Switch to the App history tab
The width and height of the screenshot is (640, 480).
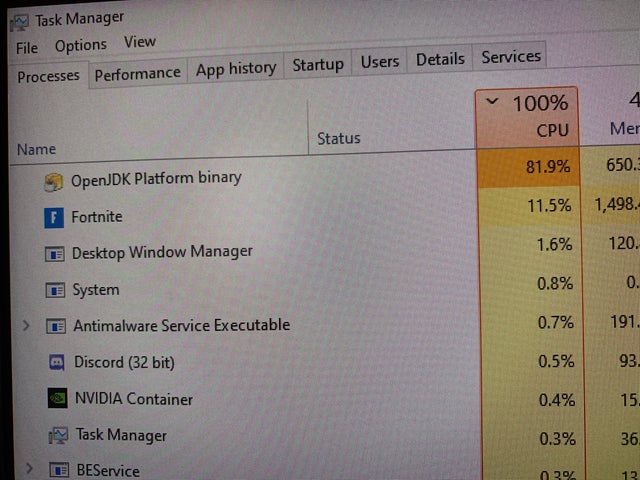236,69
